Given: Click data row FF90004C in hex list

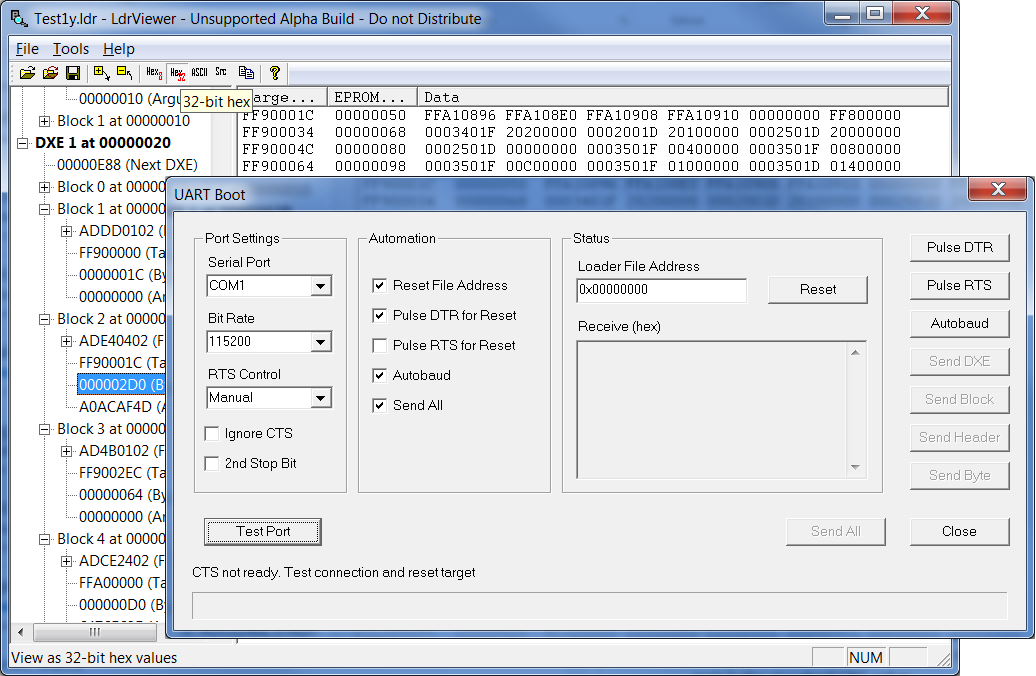Looking at the screenshot, I should coord(571,149).
